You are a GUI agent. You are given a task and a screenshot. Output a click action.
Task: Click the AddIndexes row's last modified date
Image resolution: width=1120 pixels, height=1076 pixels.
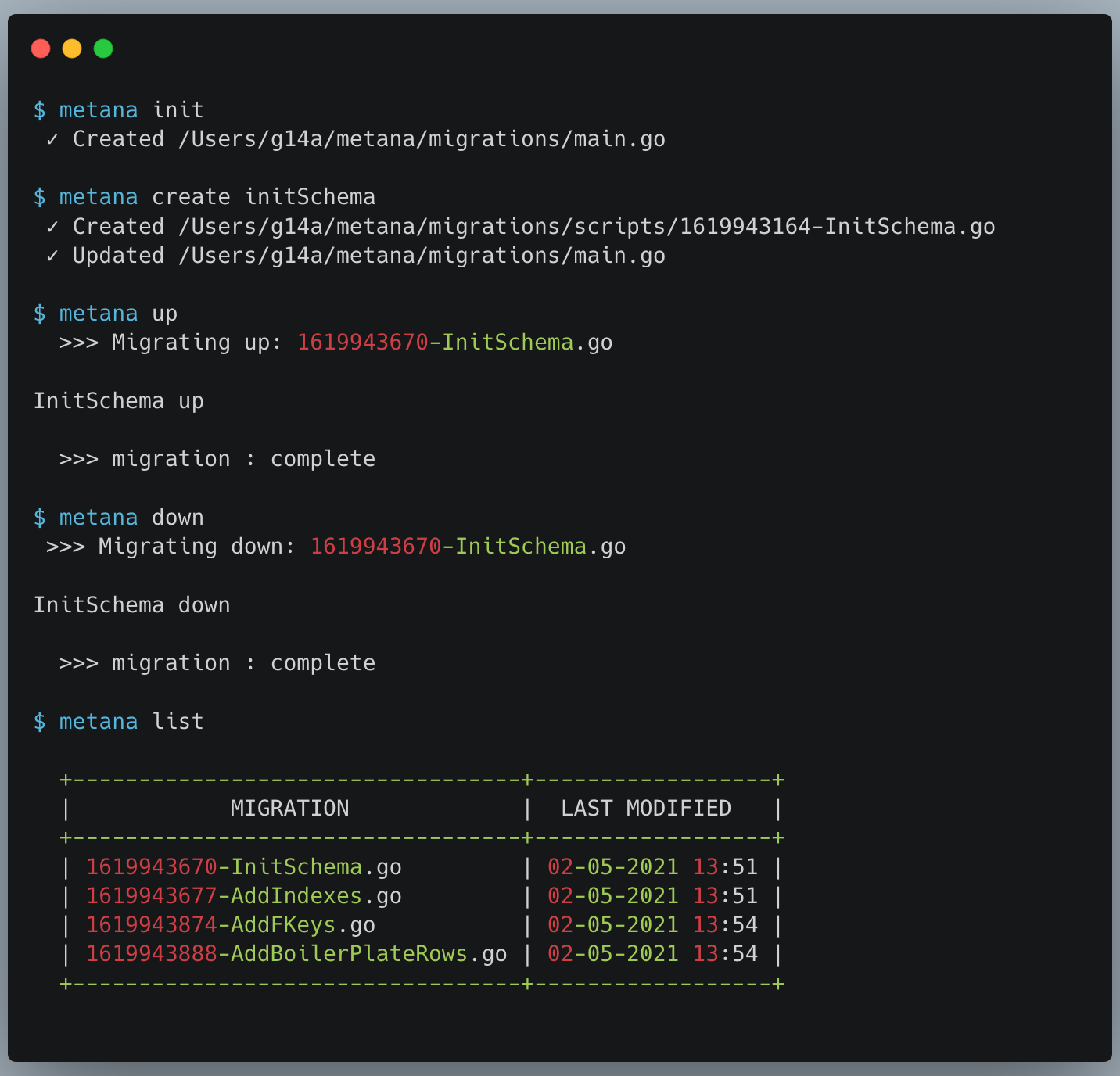(652, 896)
